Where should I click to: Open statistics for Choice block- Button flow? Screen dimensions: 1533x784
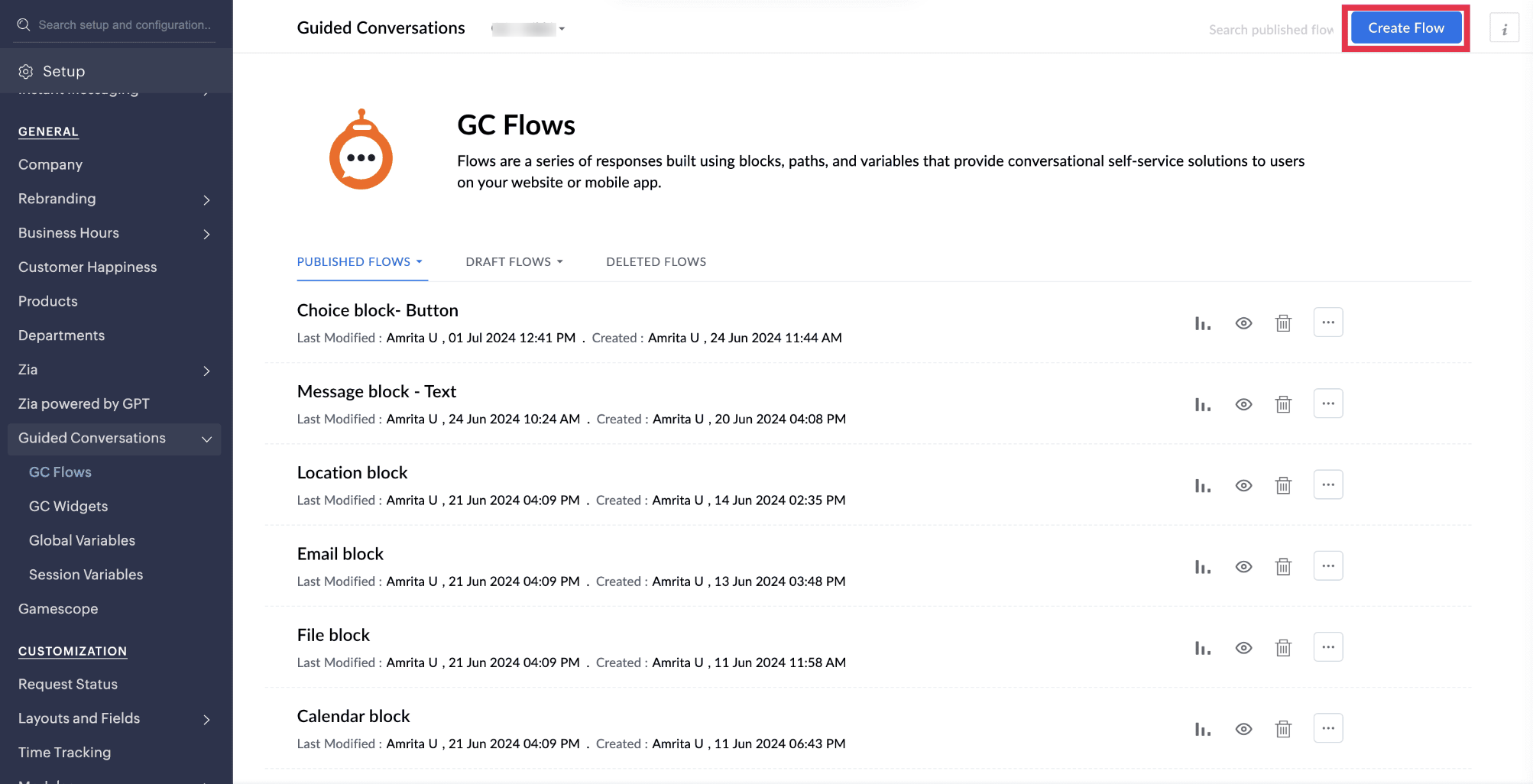coord(1203,323)
